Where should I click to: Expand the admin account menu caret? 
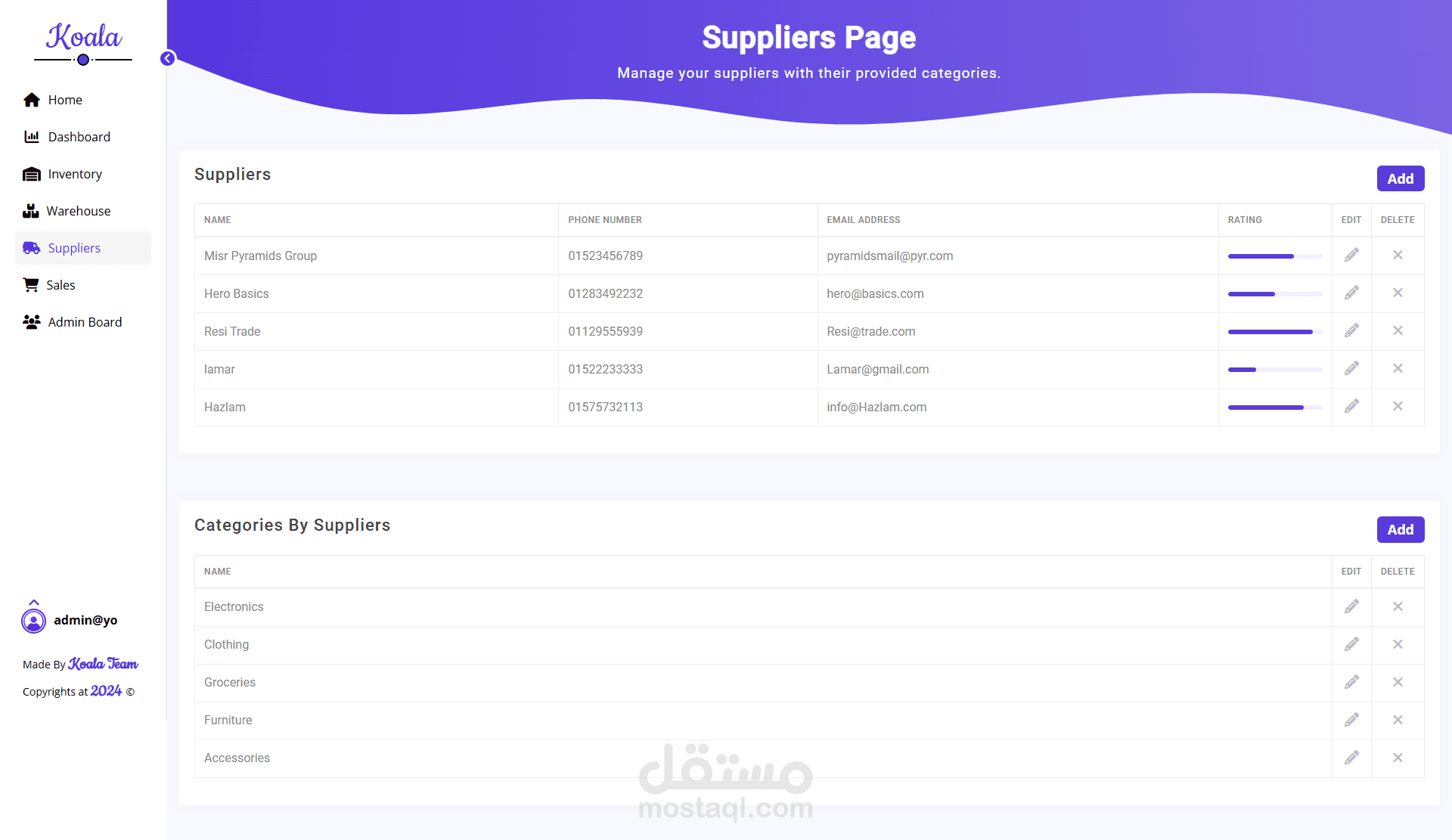(x=34, y=602)
